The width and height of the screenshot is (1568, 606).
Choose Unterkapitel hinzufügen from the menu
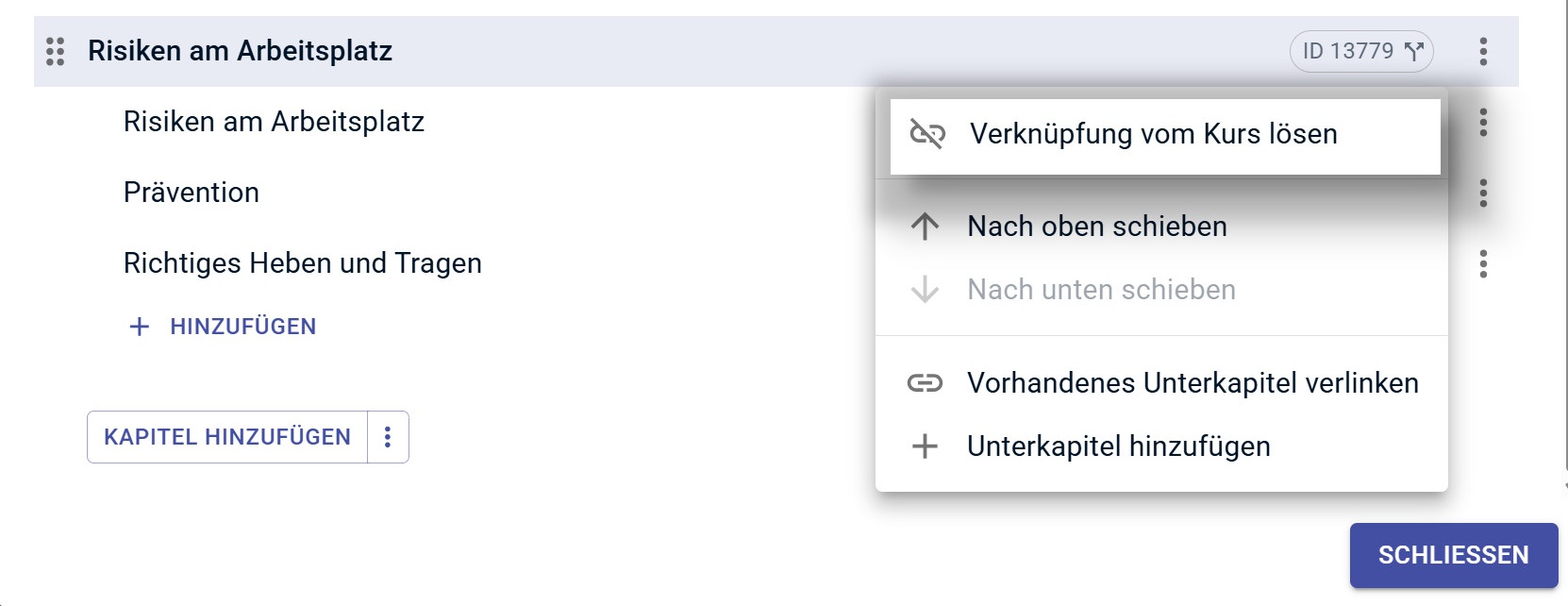(1118, 446)
